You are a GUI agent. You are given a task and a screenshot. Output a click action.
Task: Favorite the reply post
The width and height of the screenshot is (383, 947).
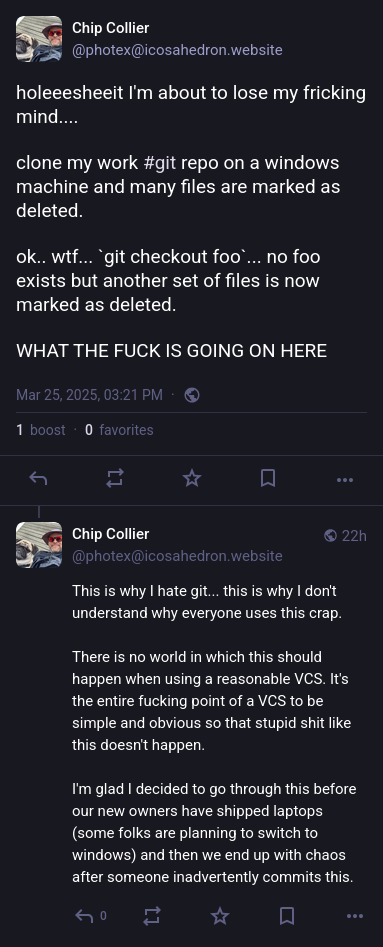220,917
